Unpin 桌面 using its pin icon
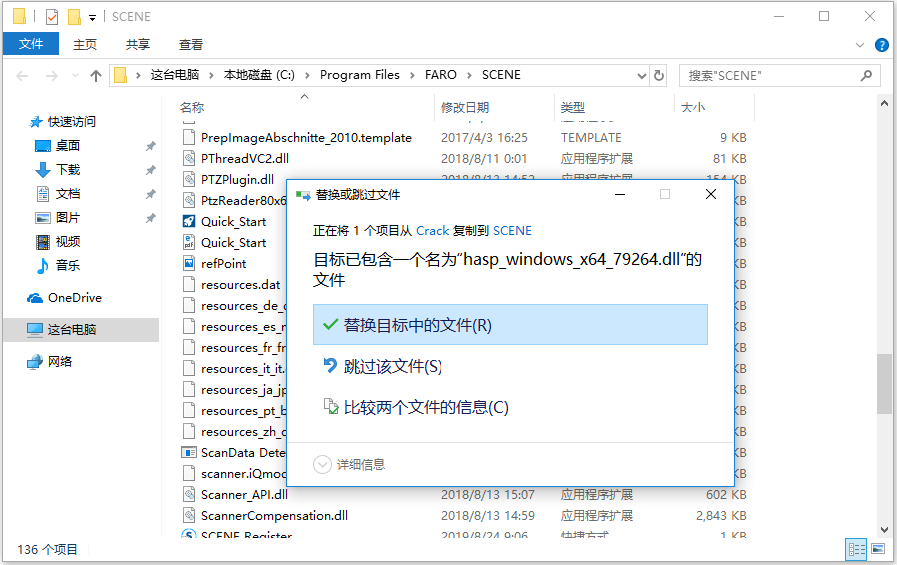Screen dimensions: 897x565 pyautogui.click(x=150, y=146)
